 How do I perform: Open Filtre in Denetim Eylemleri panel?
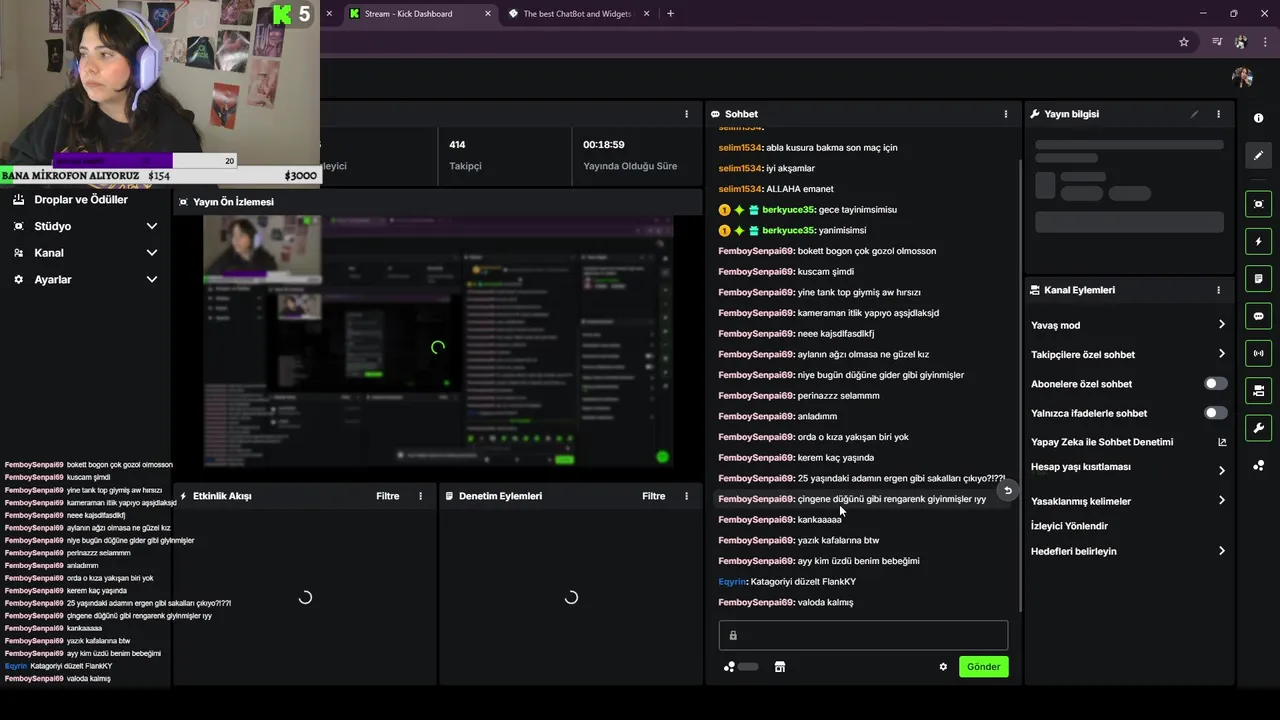coord(653,496)
